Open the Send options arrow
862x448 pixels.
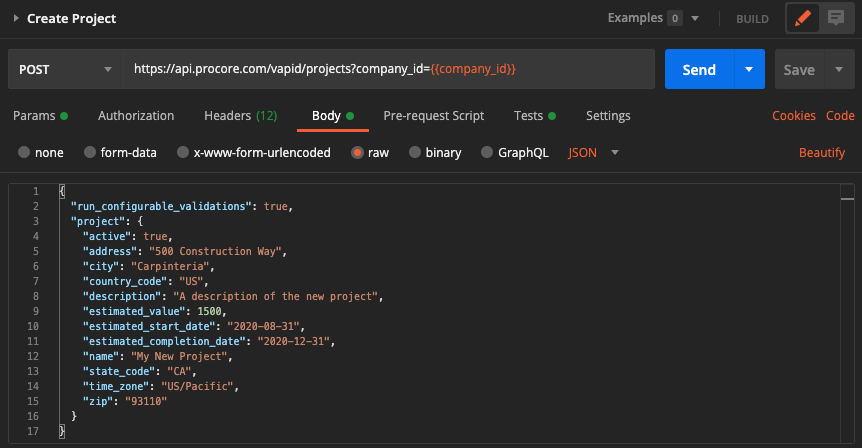[749, 69]
